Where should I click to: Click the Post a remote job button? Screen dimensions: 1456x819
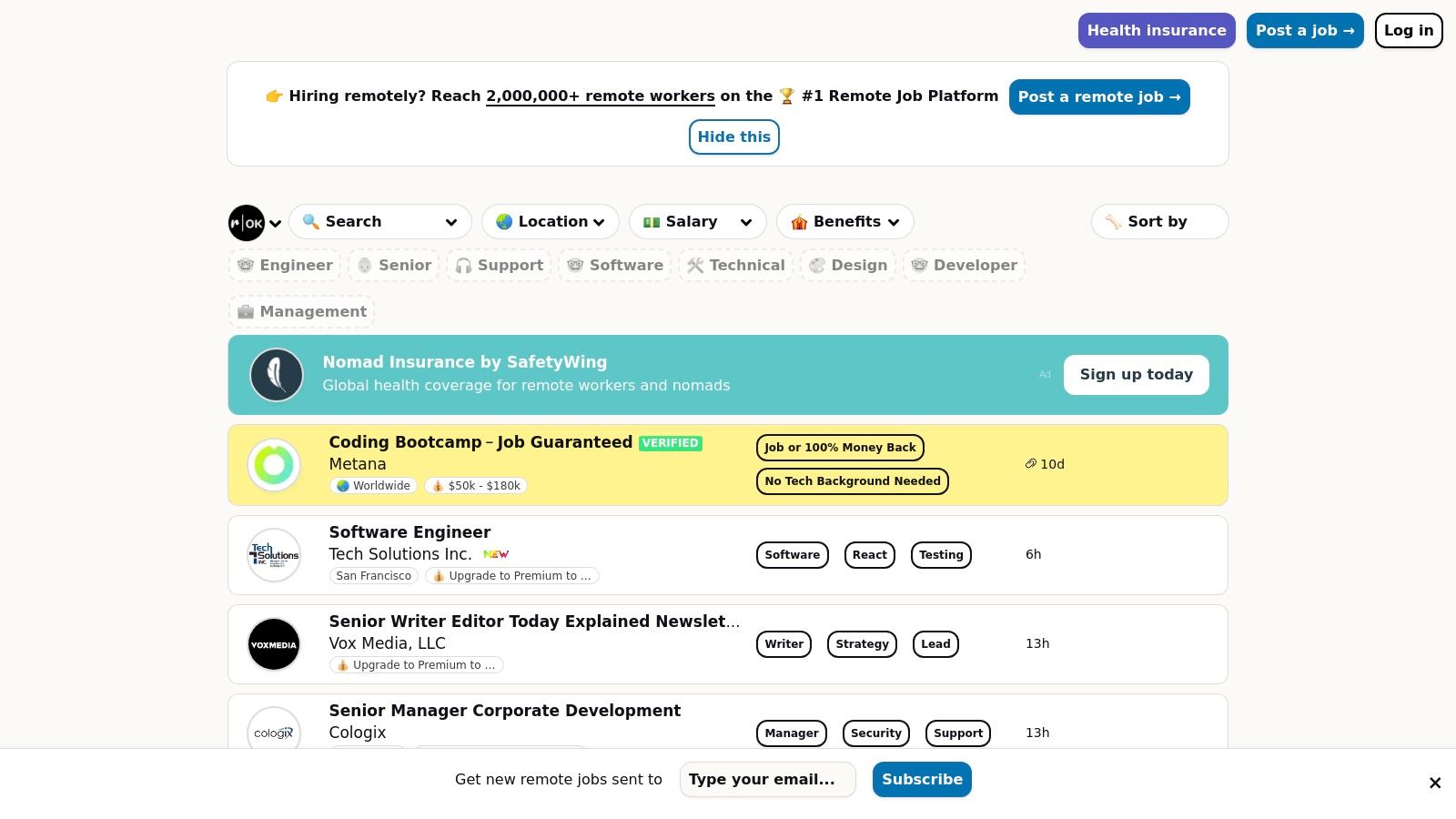pyautogui.click(x=1099, y=97)
